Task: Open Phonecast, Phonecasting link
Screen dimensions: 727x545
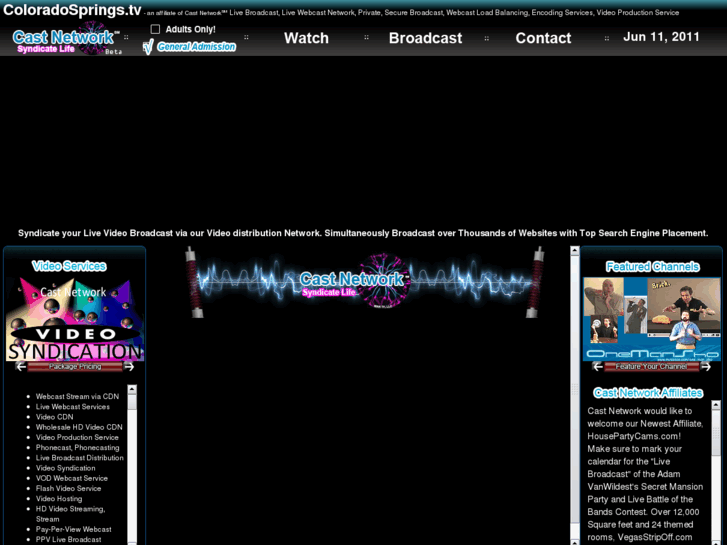Action: click(x=77, y=448)
